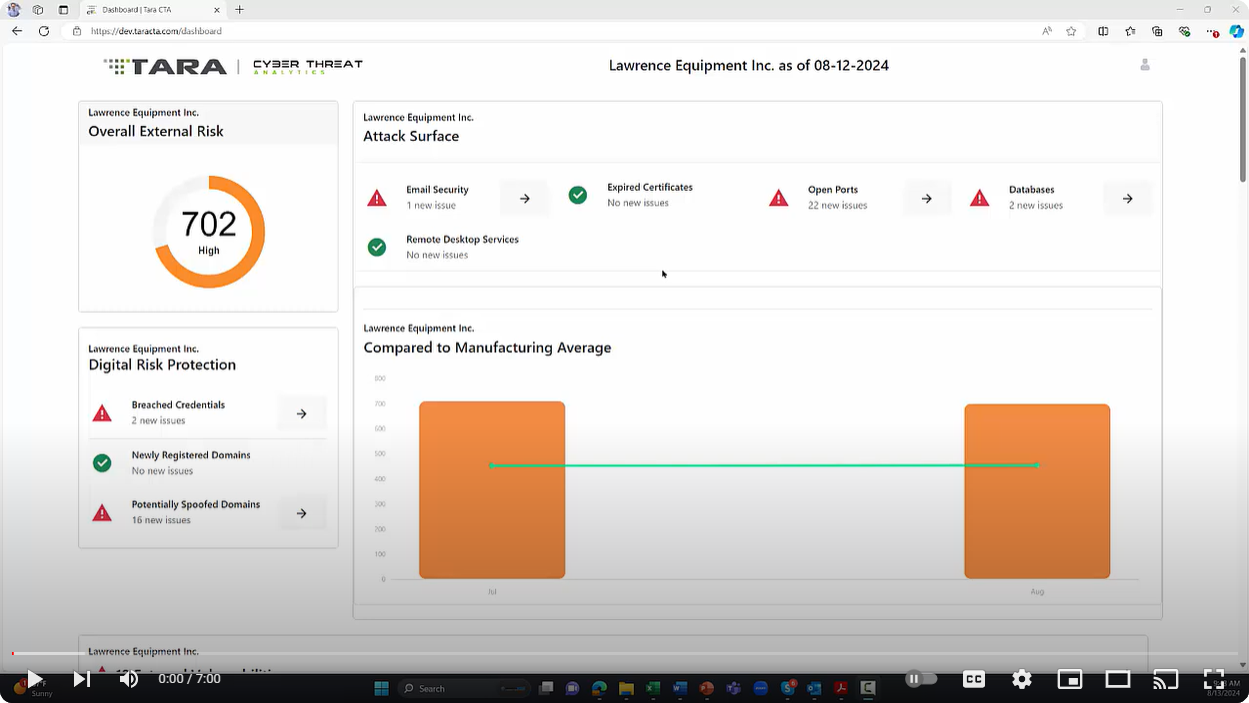Skip to the next video

point(82,679)
